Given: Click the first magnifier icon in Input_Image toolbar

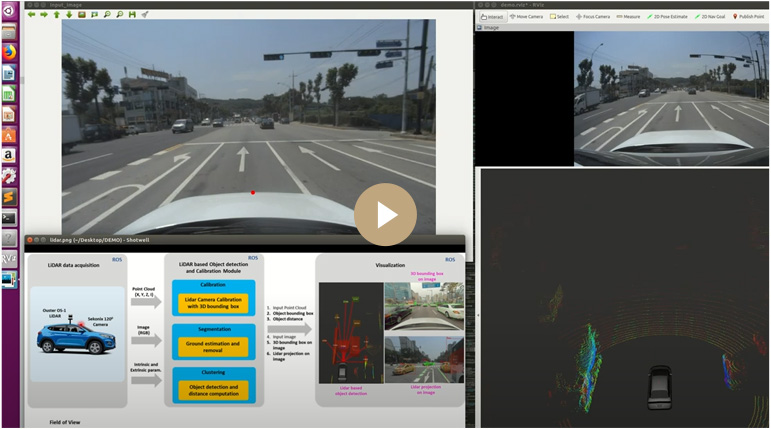Looking at the screenshot, I should [107, 15].
